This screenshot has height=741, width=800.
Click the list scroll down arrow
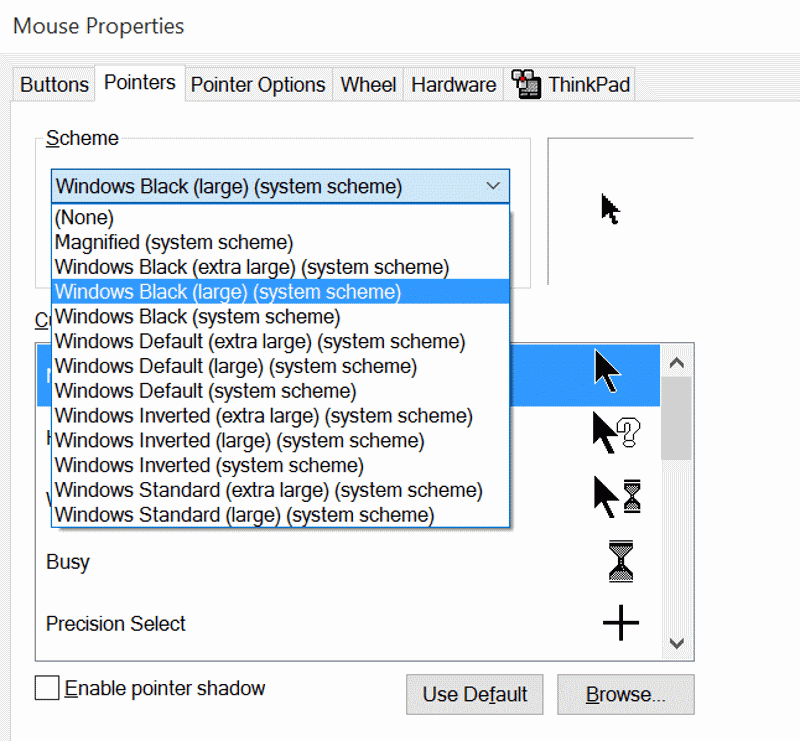pos(677,643)
